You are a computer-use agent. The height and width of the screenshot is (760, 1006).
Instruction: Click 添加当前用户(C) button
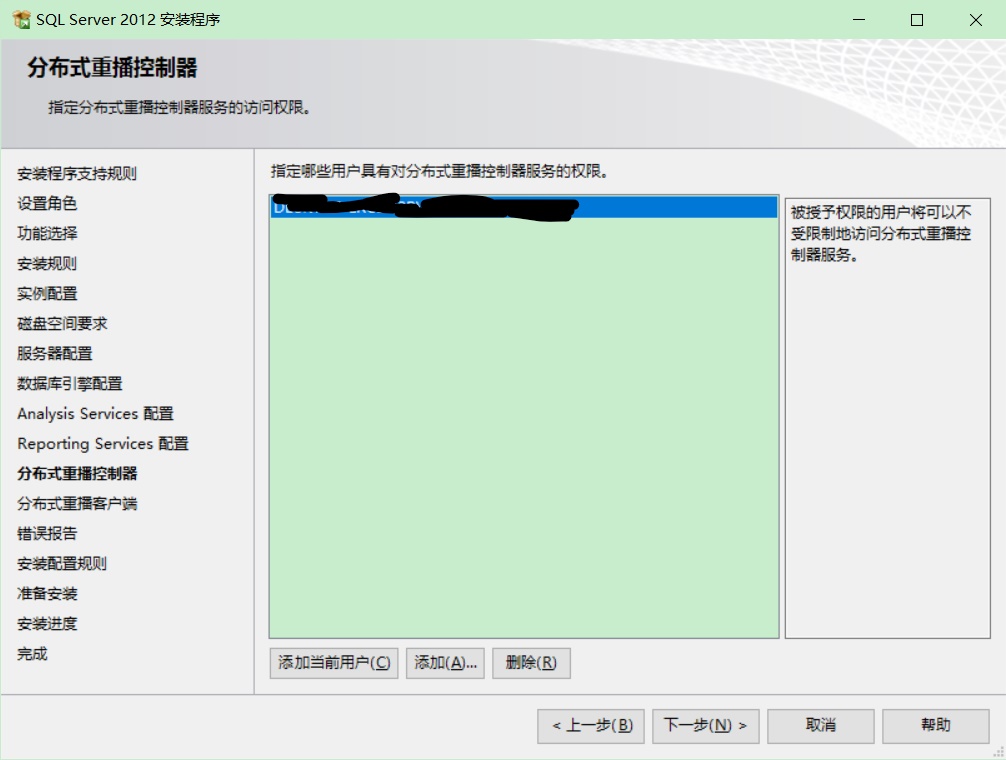pos(334,663)
